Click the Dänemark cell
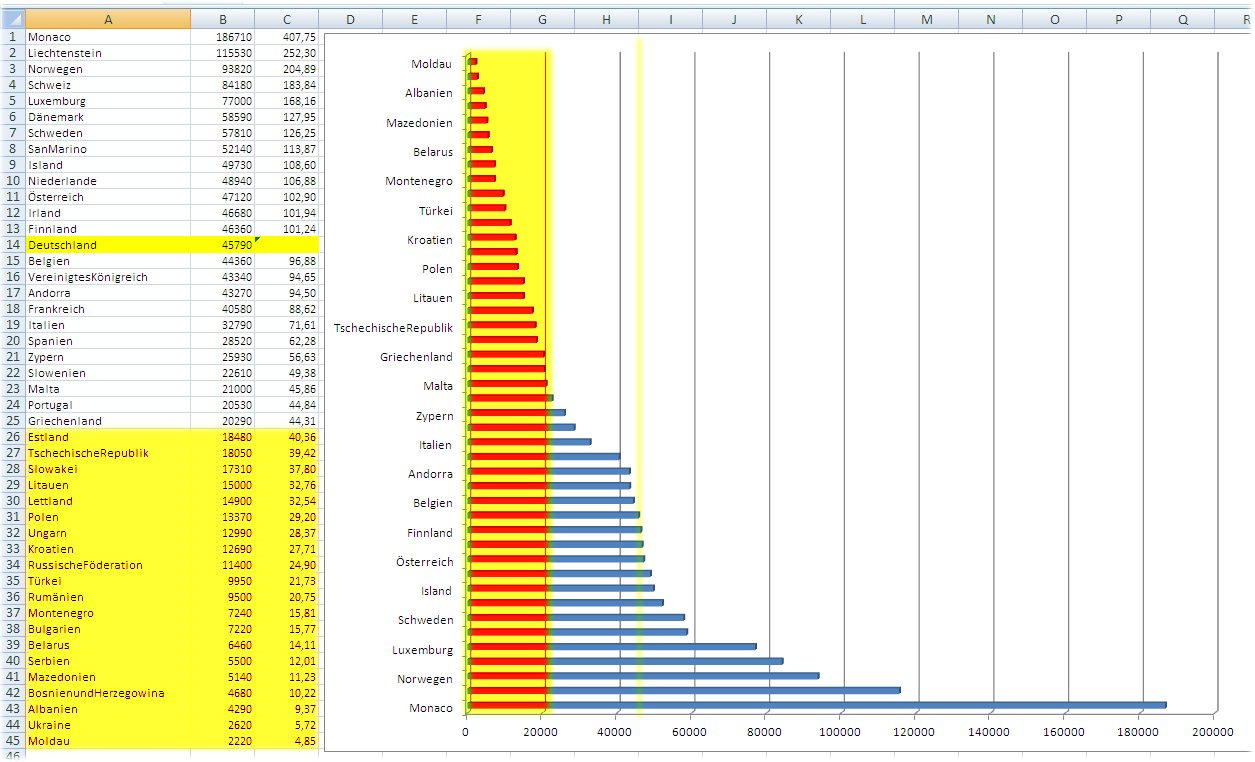This screenshot has height=762, width=1255. point(108,117)
